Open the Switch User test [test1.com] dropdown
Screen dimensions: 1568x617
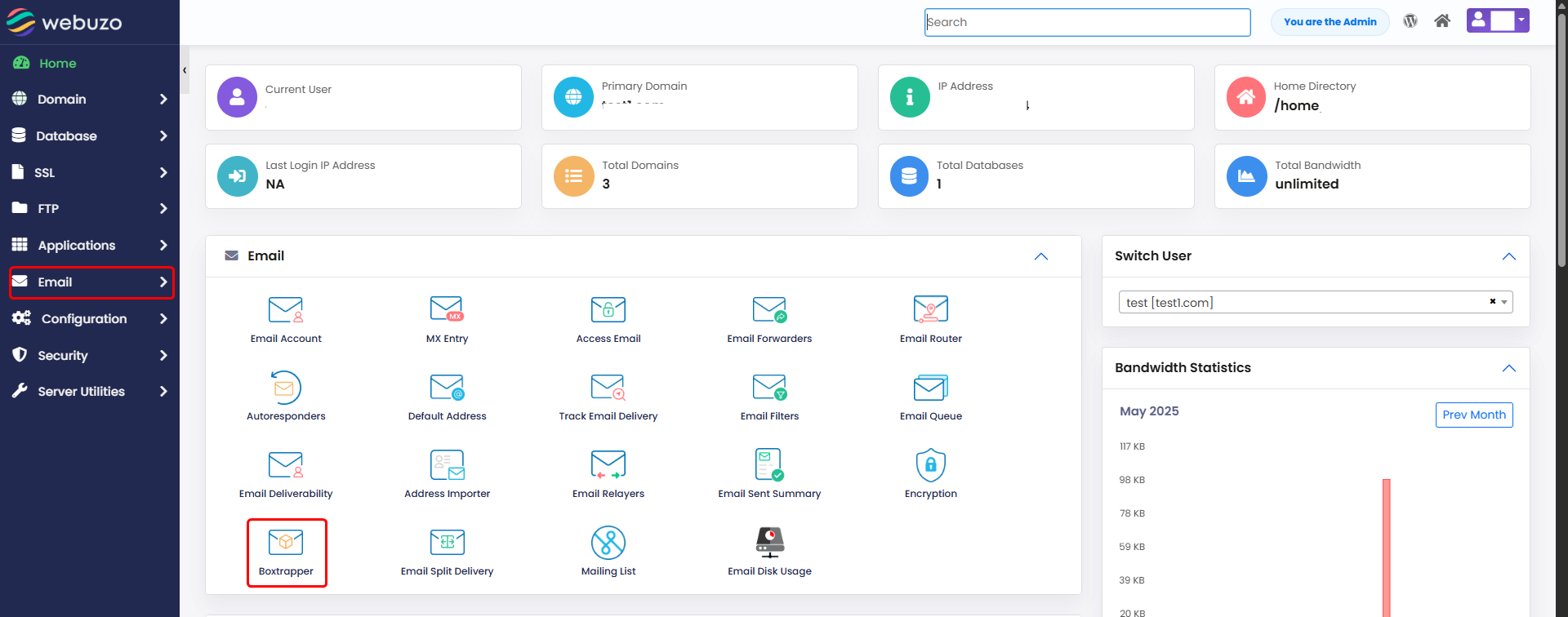pyautogui.click(x=1315, y=302)
